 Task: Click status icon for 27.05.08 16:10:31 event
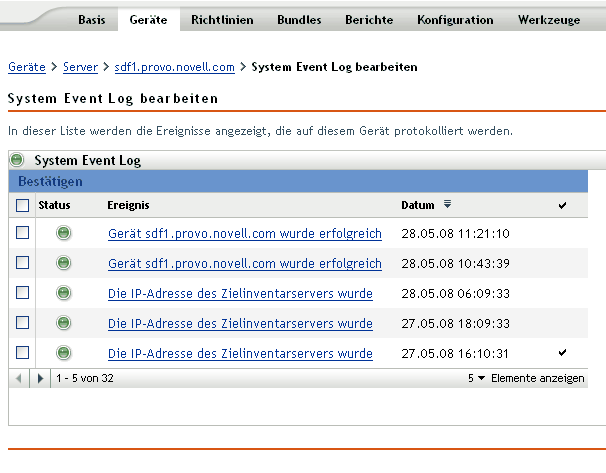[x=63, y=353]
